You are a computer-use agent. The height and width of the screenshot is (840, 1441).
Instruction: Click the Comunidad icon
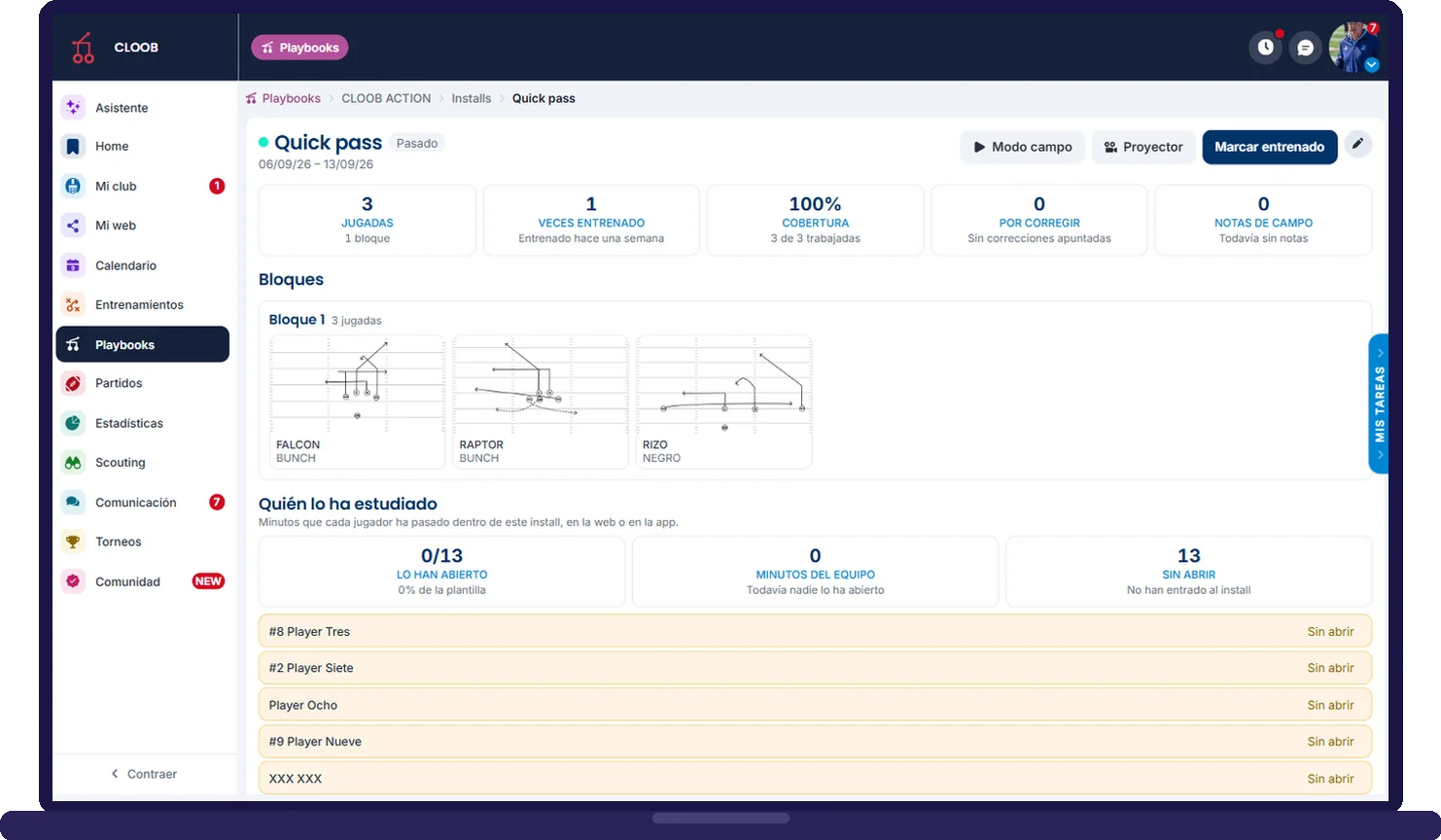[73, 581]
